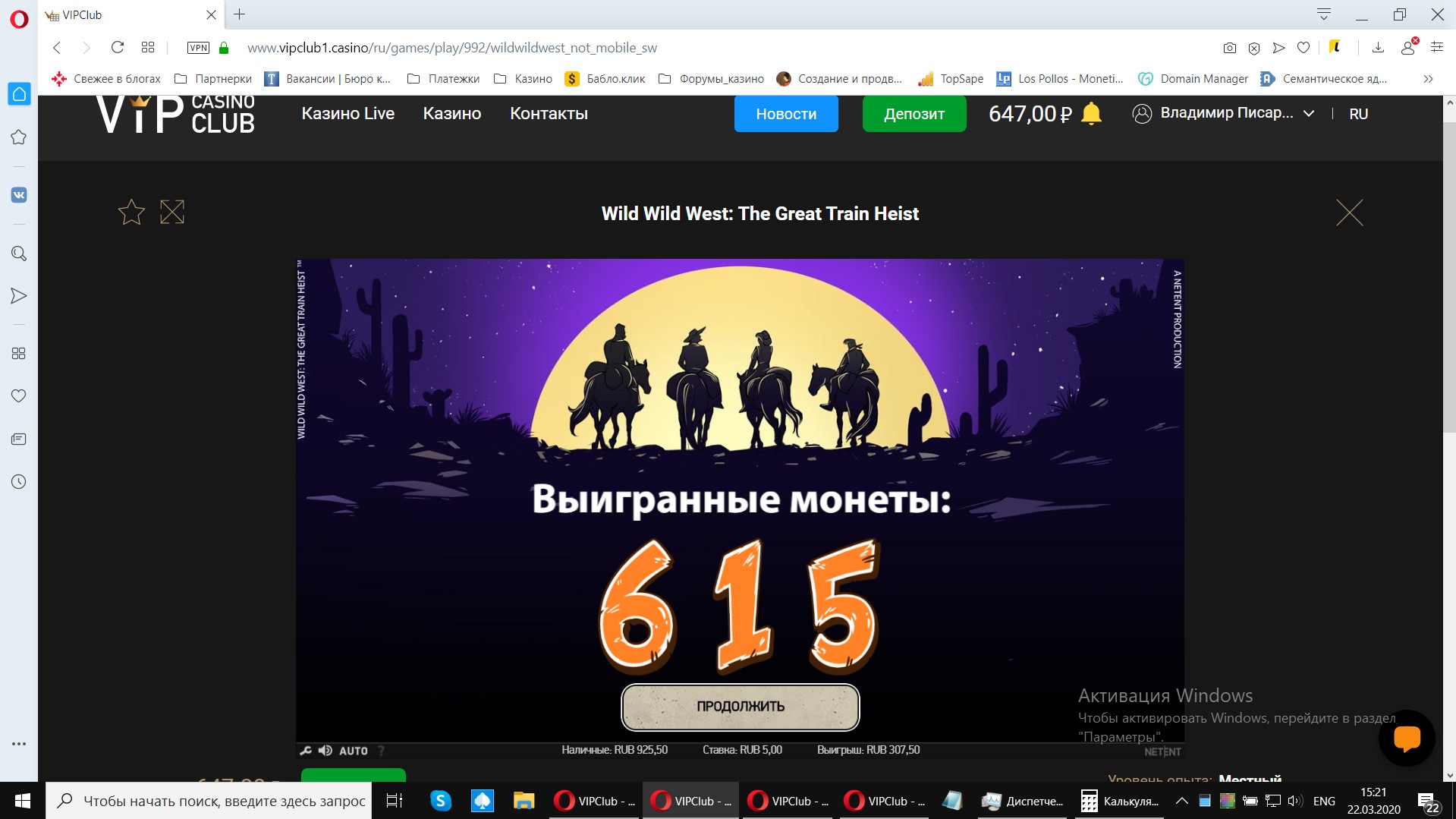This screenshot has height=819, width=1456.
Task: Open the Domain Manager bookmark
Action: pos(1193,79)
